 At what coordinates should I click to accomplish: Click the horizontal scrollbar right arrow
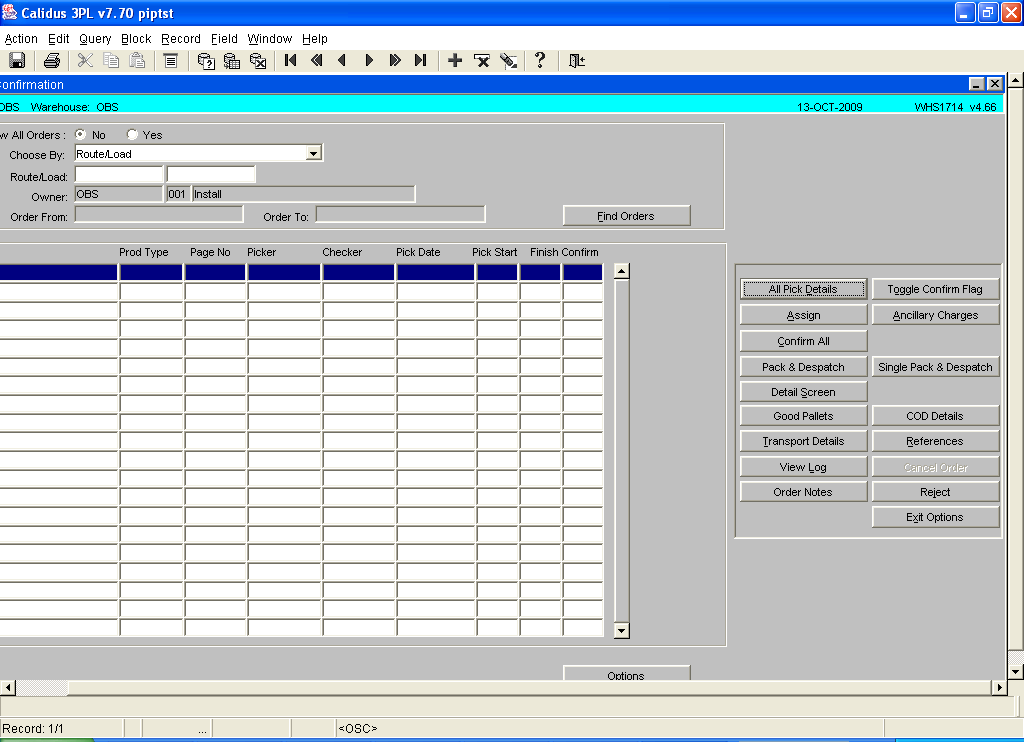[x=999, y=687]
